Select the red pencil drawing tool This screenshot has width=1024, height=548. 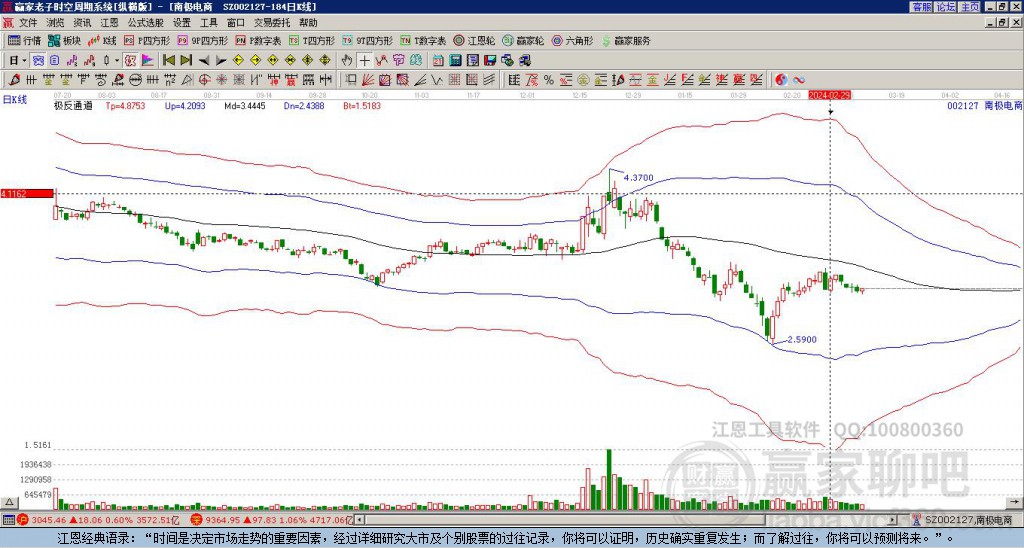[x=14, y=80]
